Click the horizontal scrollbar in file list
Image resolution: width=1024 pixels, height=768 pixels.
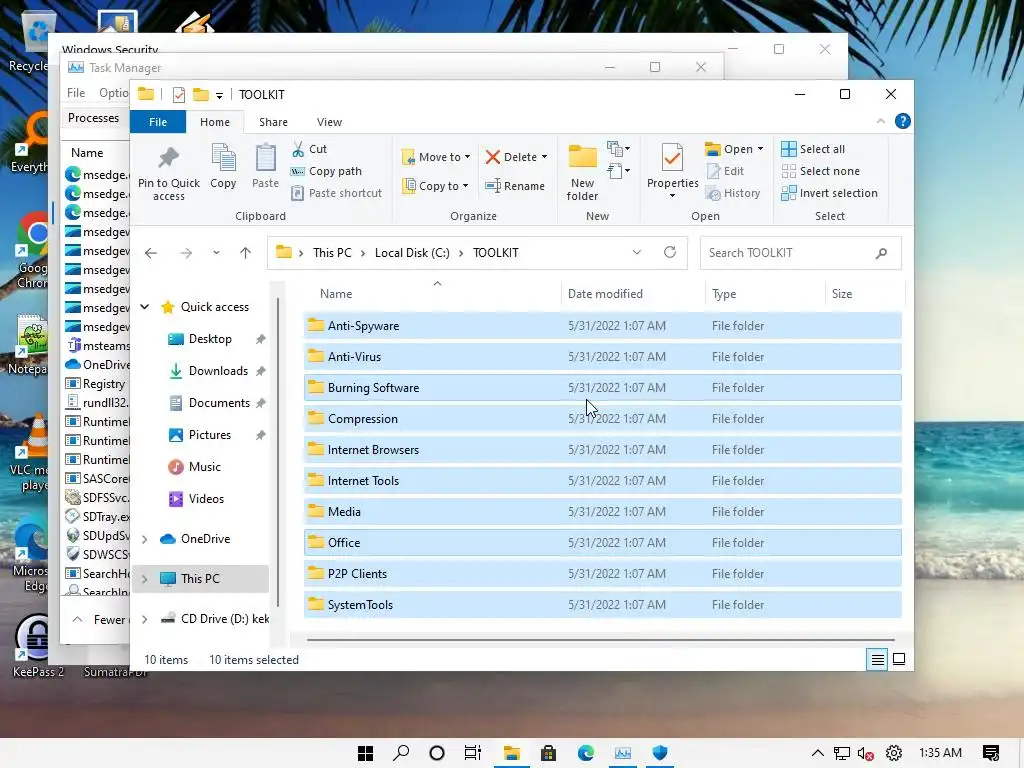(600, 640)
